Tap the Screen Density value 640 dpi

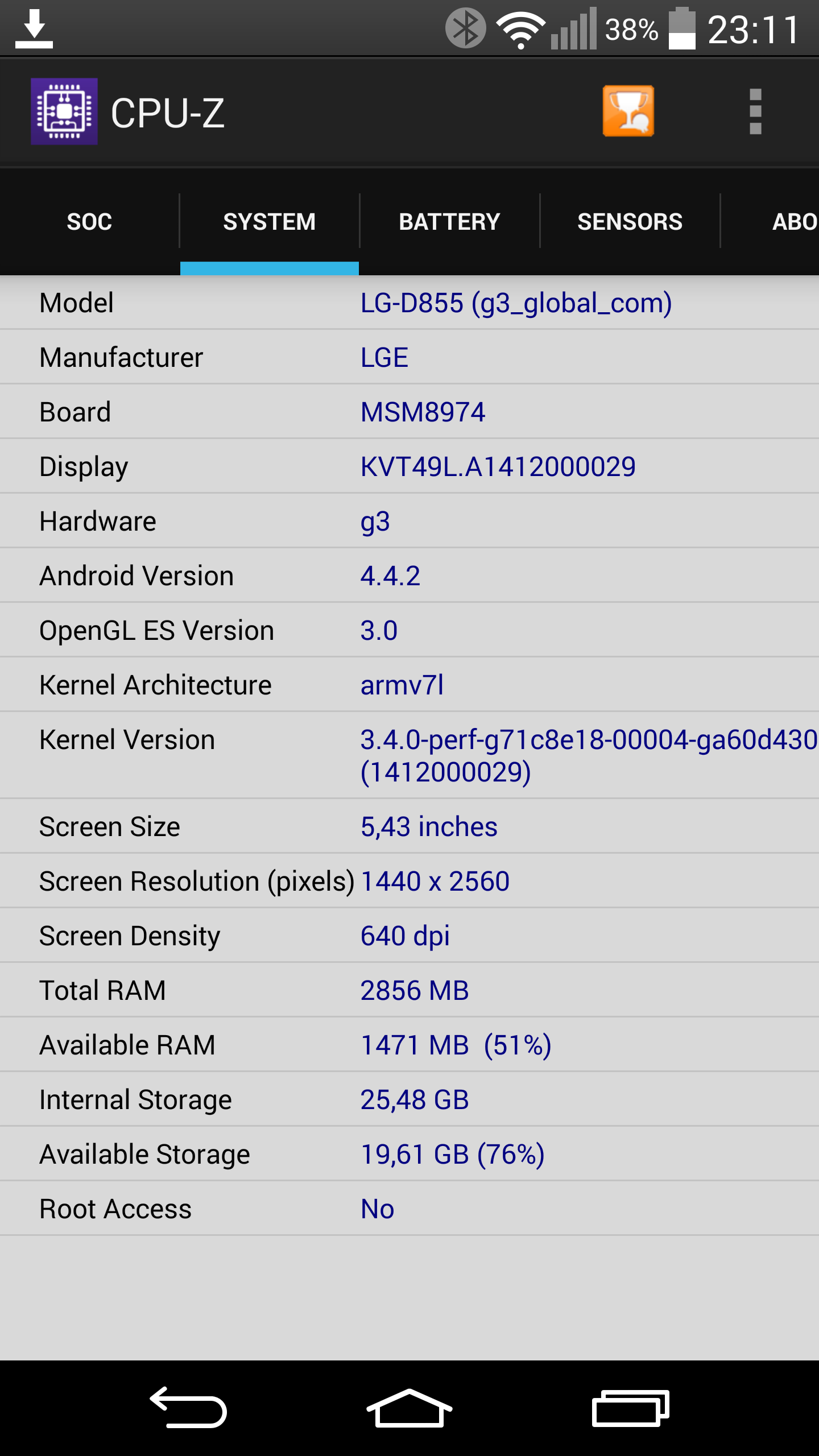click(405, 937)
